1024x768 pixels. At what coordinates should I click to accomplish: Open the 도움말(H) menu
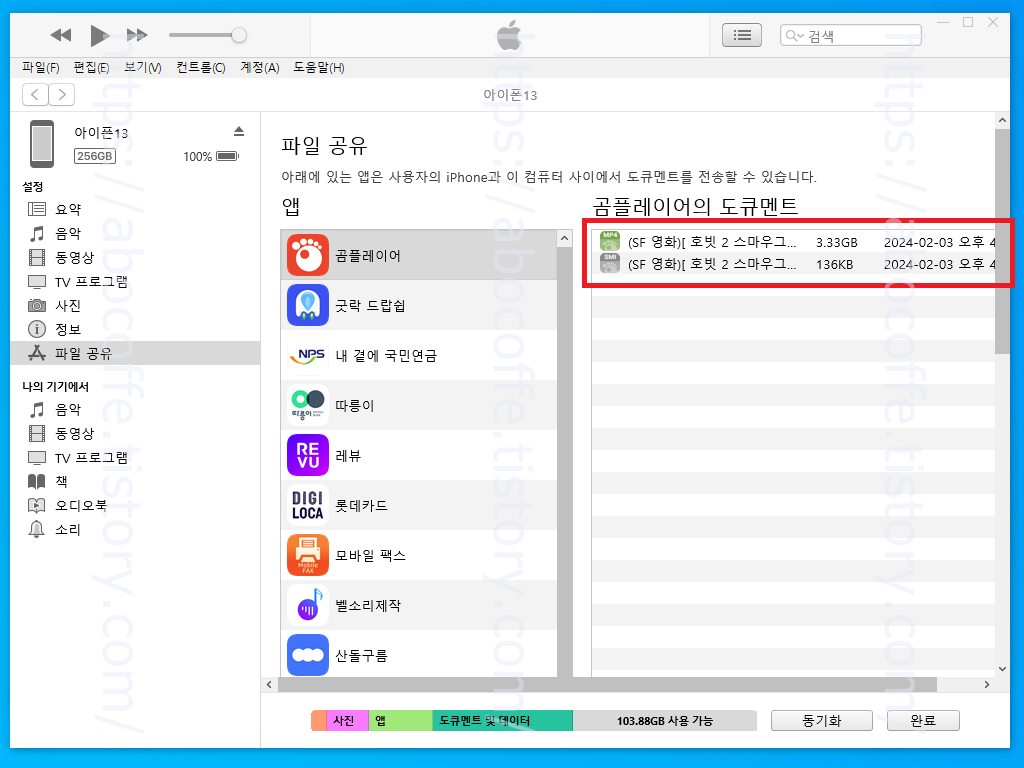coord(319,68)
